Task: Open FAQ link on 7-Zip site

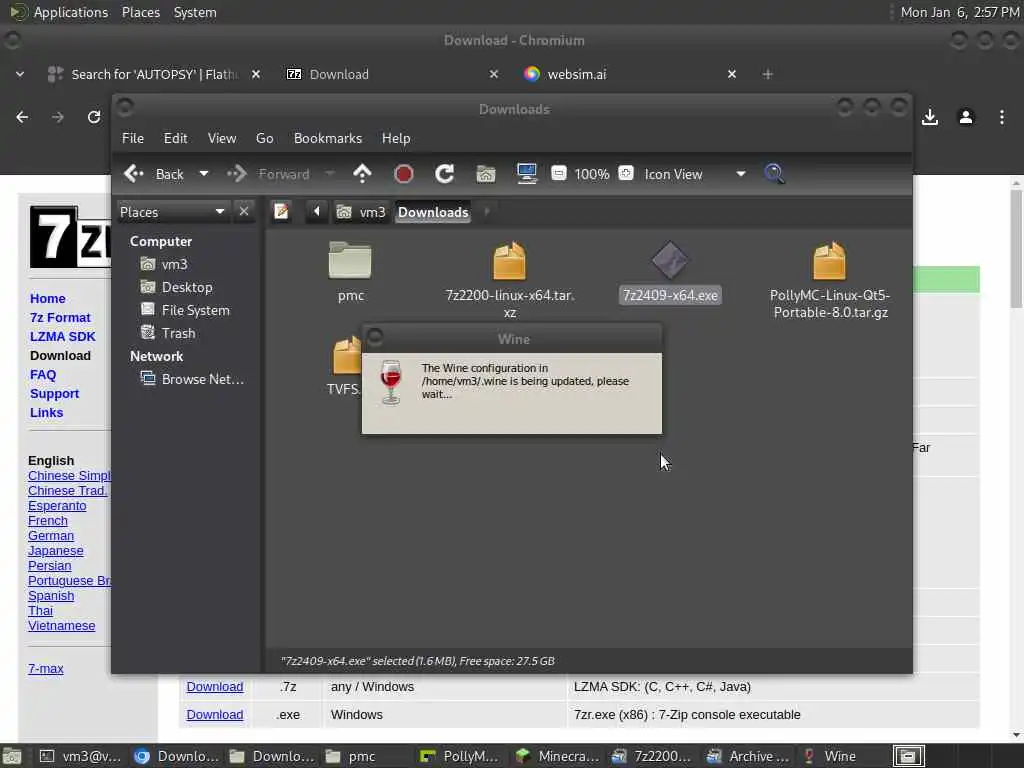Action: (x=43, y=375)
